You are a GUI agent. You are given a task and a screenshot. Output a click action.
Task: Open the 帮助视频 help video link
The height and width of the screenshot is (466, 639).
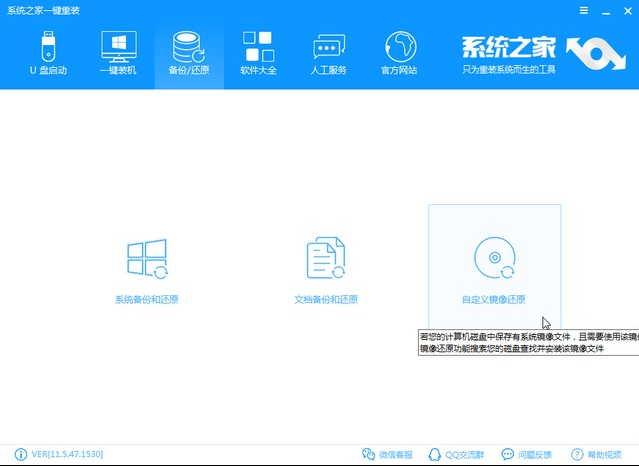604,455
